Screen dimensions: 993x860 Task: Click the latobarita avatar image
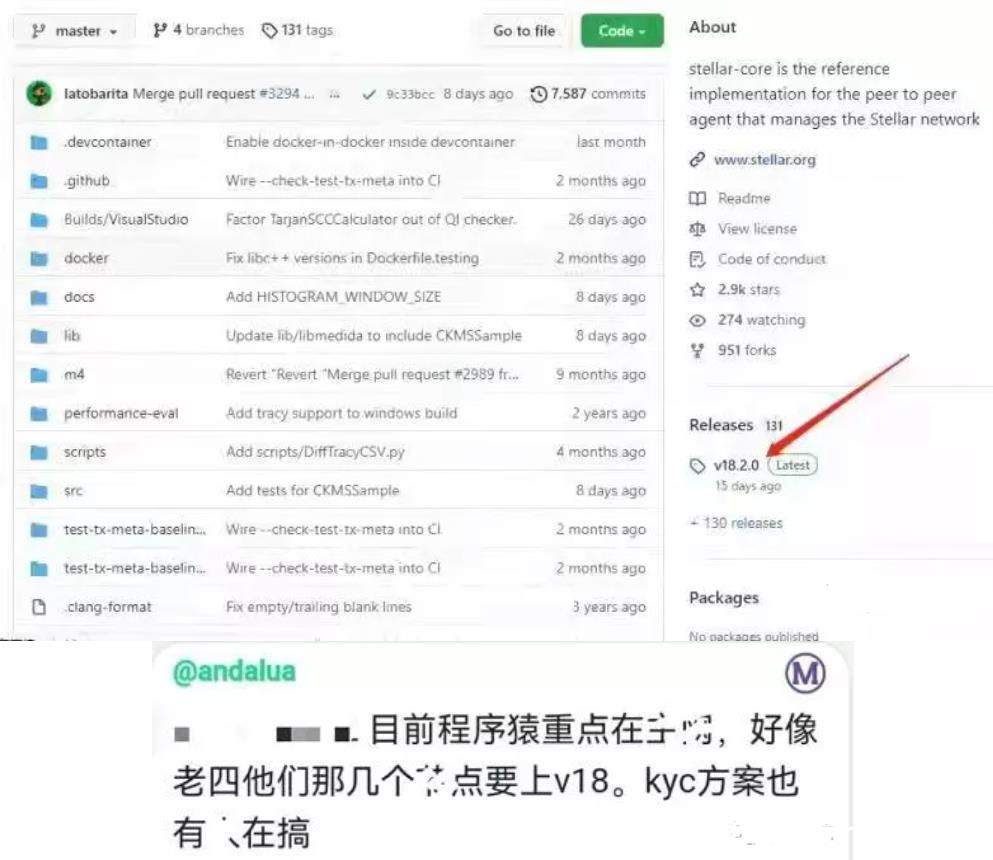[x=39, y=94]
